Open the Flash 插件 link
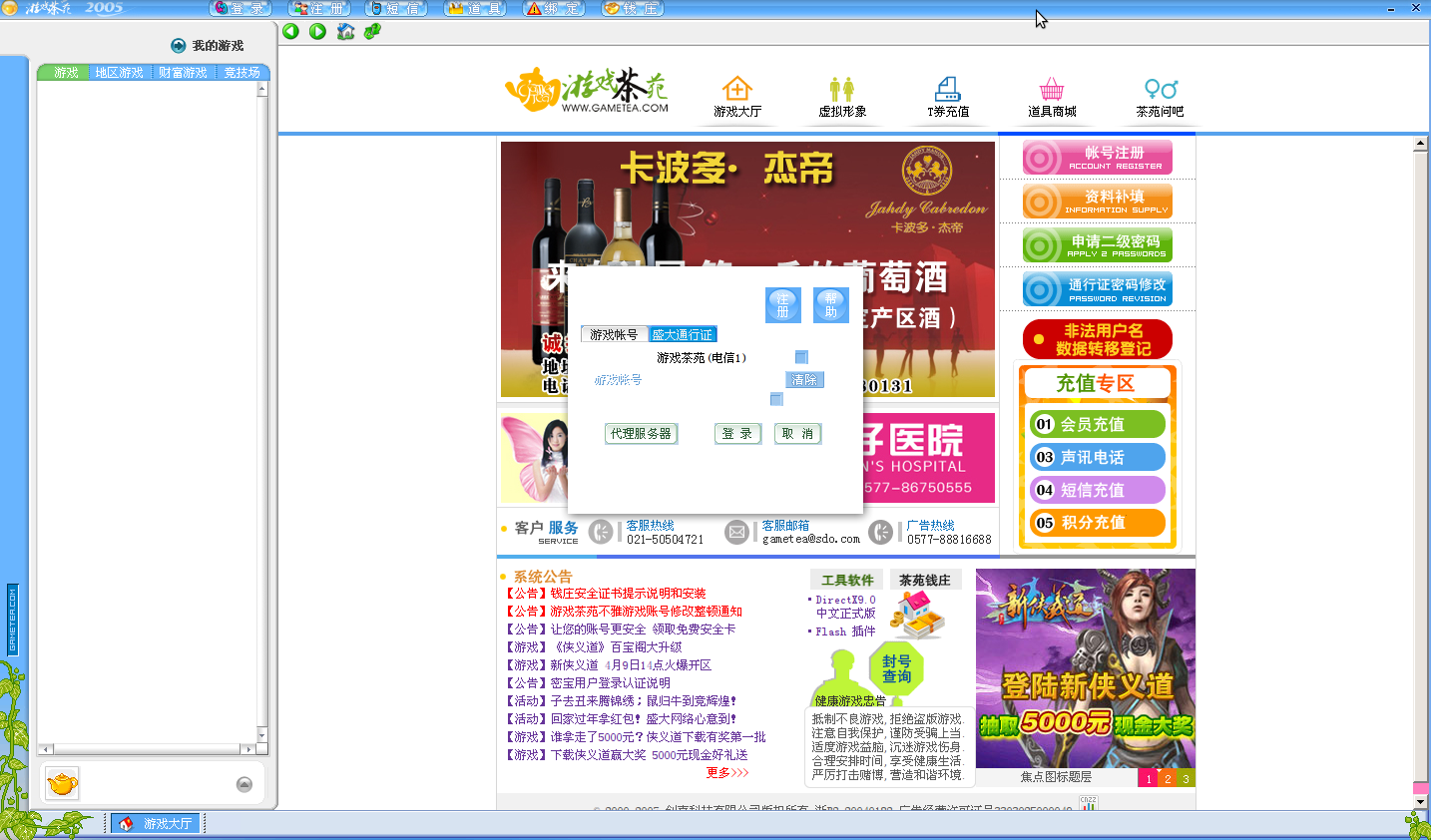The height and width of the screenshot is (840, 1431). point(845,631)
